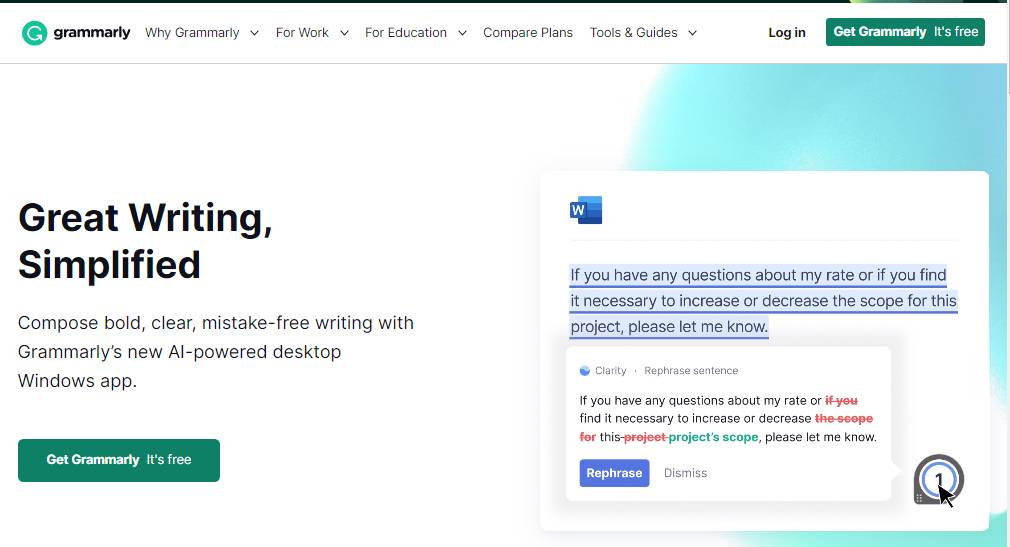Click the blue Clarity dot icon
Screen dimensions: 1010x547
pos(585,371)
